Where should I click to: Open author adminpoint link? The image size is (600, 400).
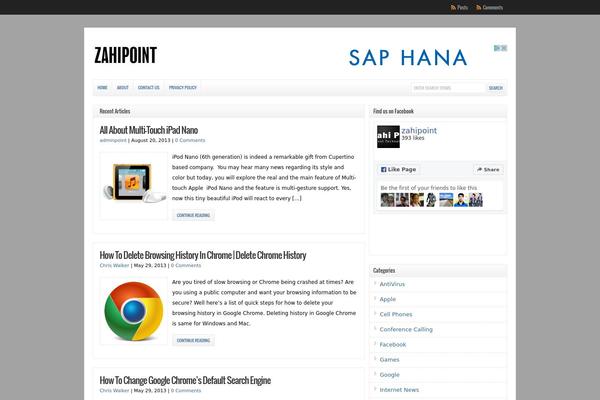pyautogui.click(x=113, y=140)
